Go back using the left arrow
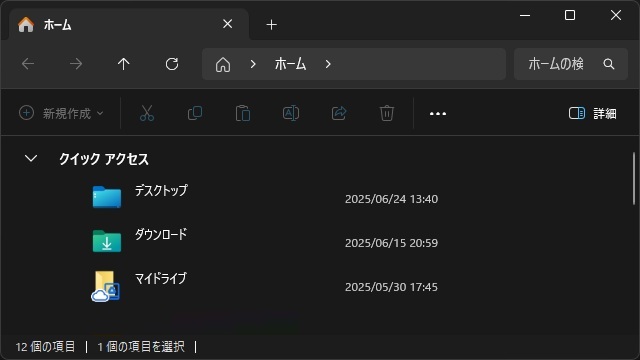640x360 pixels. pyautogui.click(x=28, y=64)
